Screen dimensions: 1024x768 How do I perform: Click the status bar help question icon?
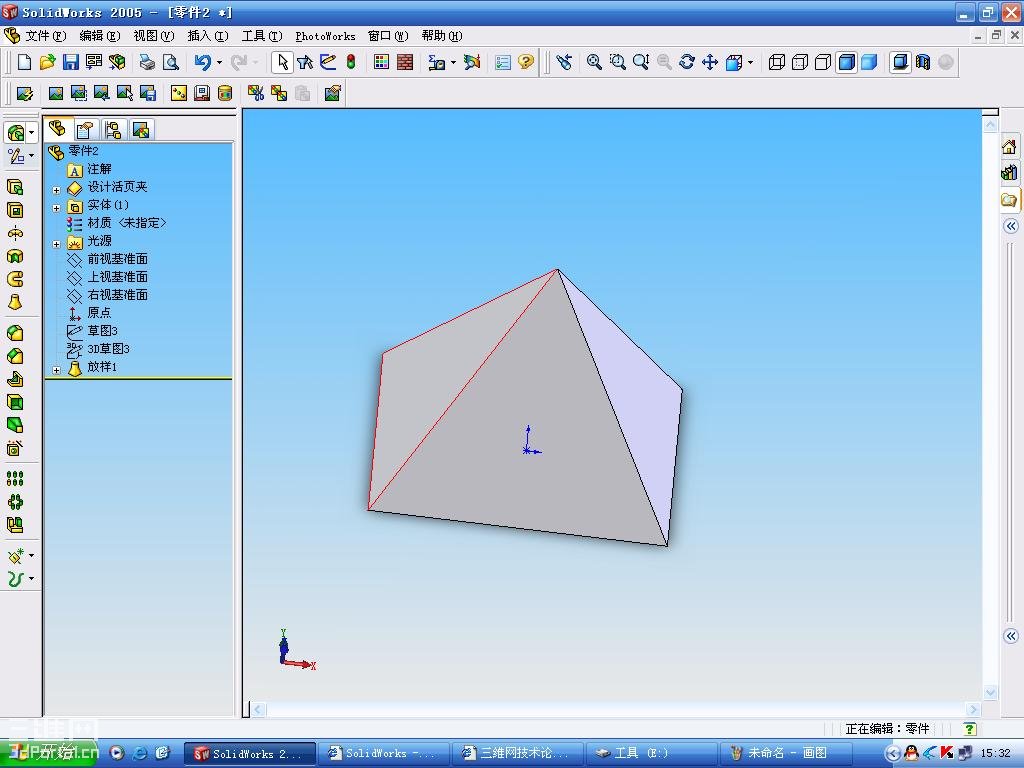click(970, 728)
